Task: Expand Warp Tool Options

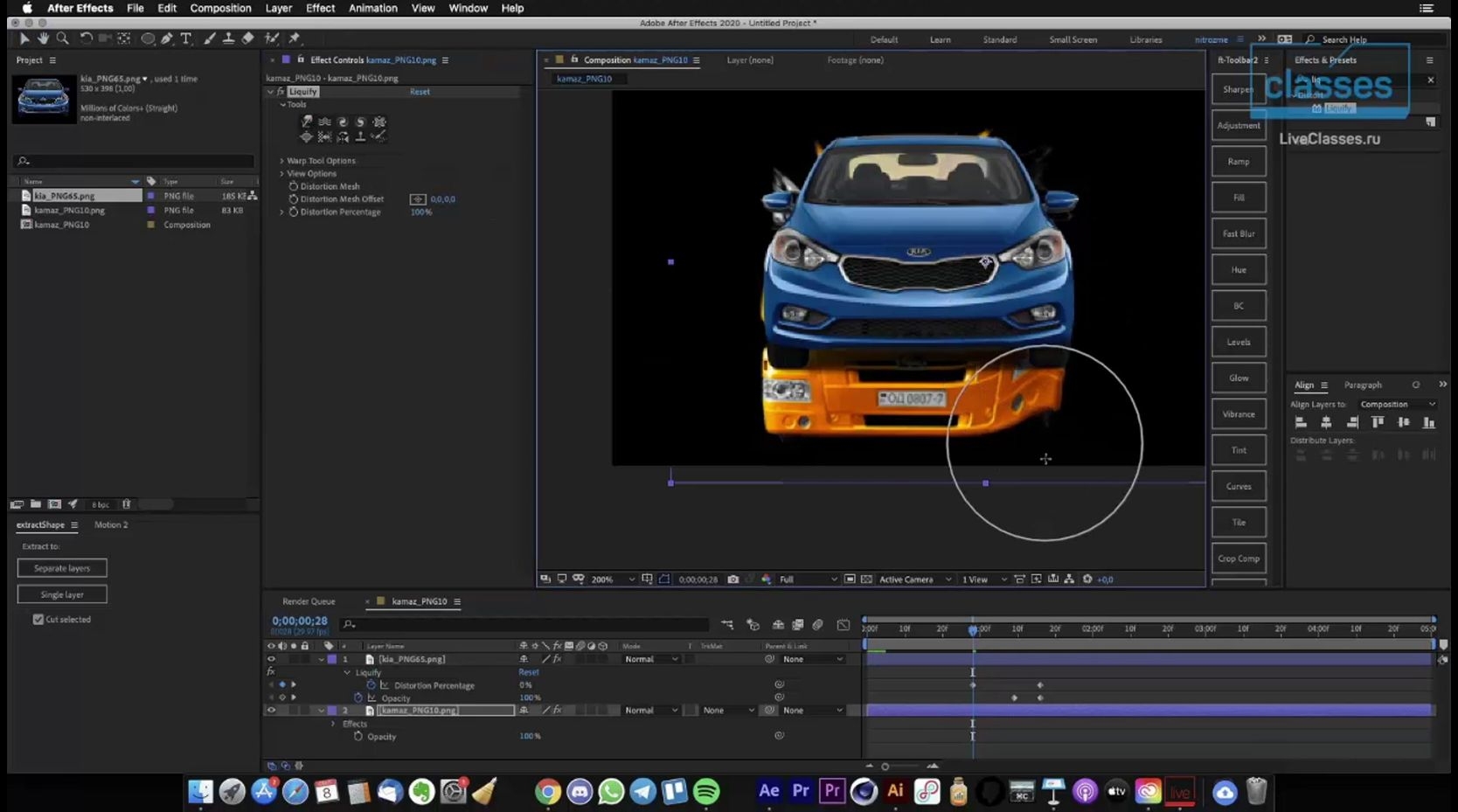Action: pyautogui.click(x=281, y=161)
